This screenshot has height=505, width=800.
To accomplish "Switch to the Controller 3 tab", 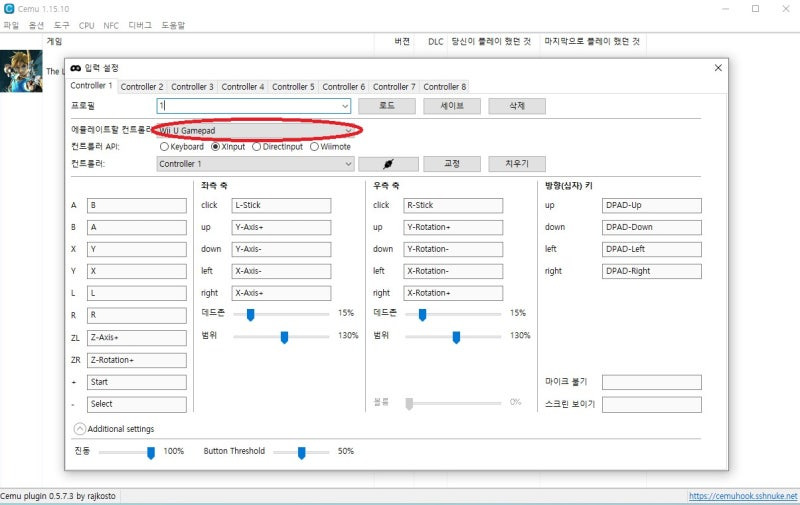I will (x=192, y=87).
